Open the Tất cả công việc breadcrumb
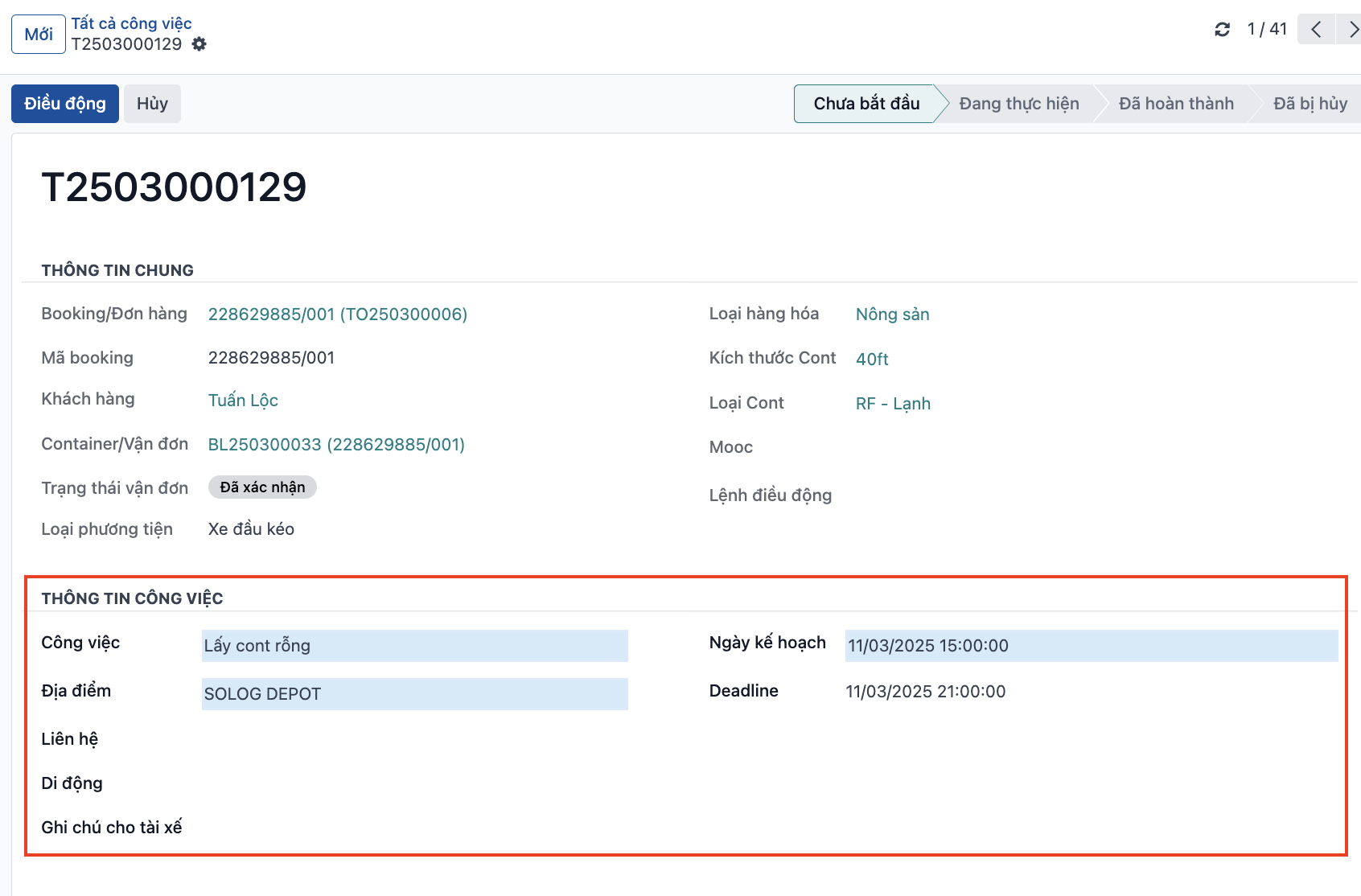 (x=131, y=23)
